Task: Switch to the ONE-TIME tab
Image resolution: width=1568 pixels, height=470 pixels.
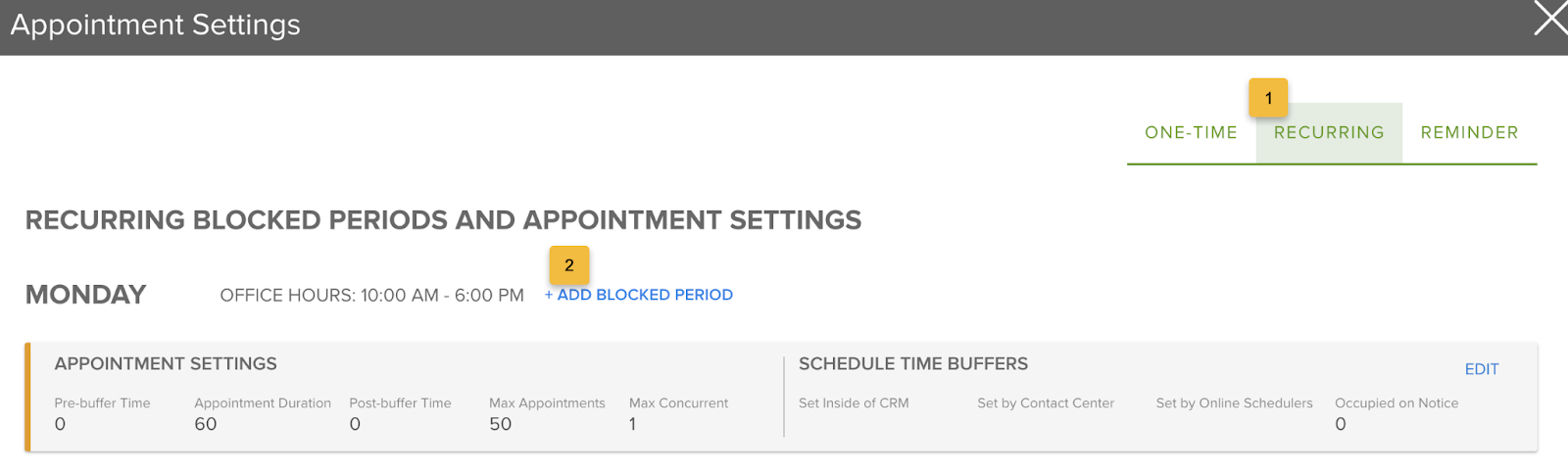Action: 1191,132
